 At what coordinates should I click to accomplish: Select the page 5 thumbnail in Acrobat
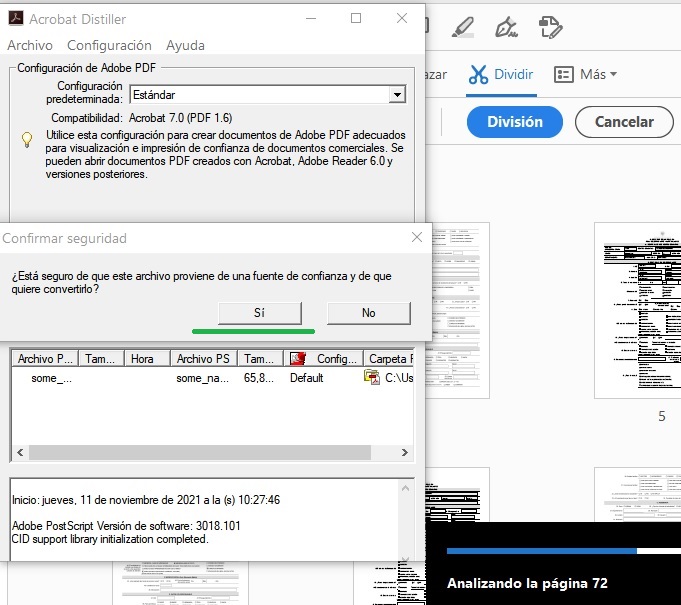(x=638, y=310)
